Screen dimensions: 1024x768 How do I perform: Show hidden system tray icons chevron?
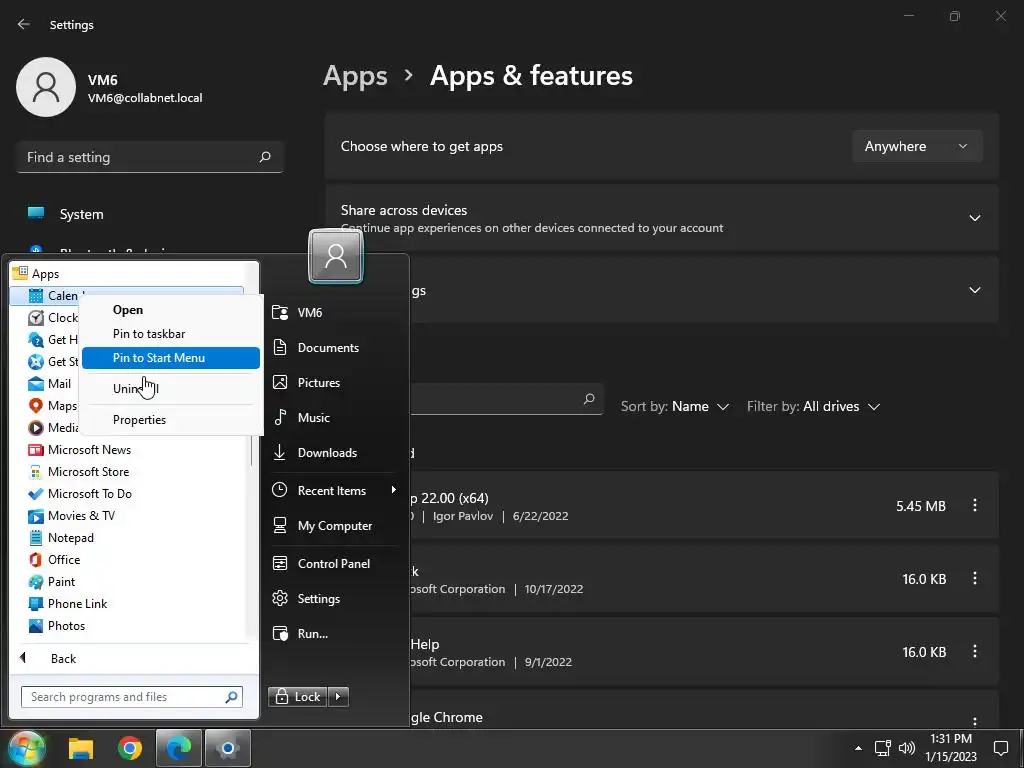[858, 748]
